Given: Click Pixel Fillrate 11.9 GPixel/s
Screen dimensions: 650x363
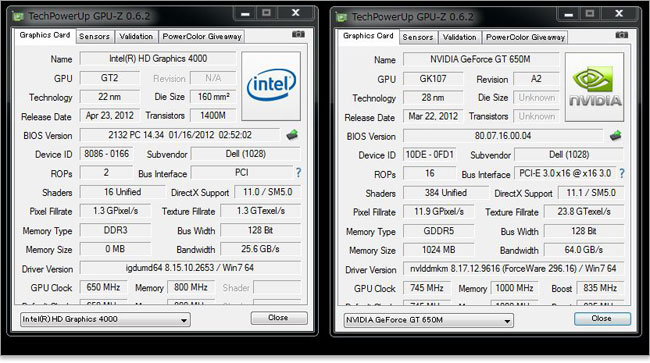Looking at the screenshot, I should click(x=439, y=212).
